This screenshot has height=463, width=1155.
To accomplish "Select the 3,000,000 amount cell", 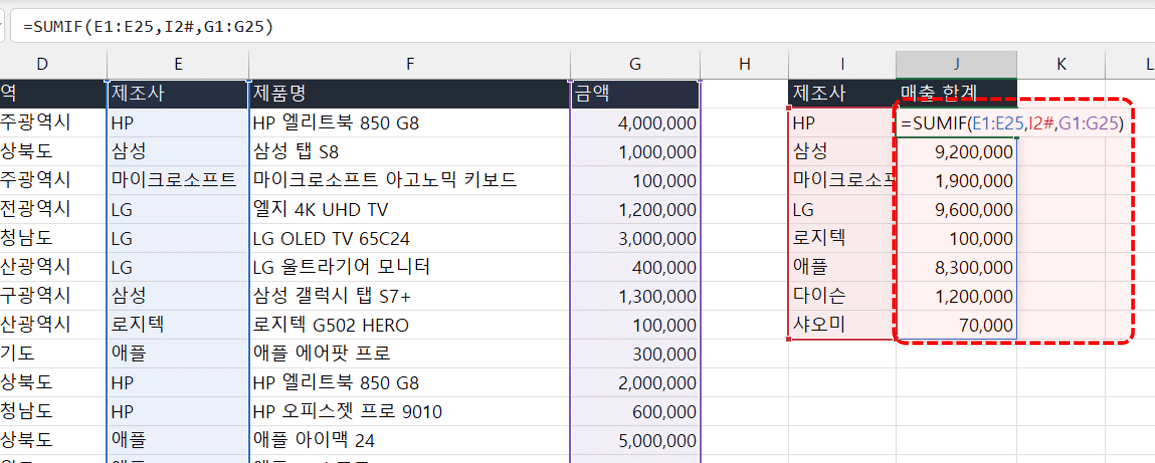I will coord(636,238).
